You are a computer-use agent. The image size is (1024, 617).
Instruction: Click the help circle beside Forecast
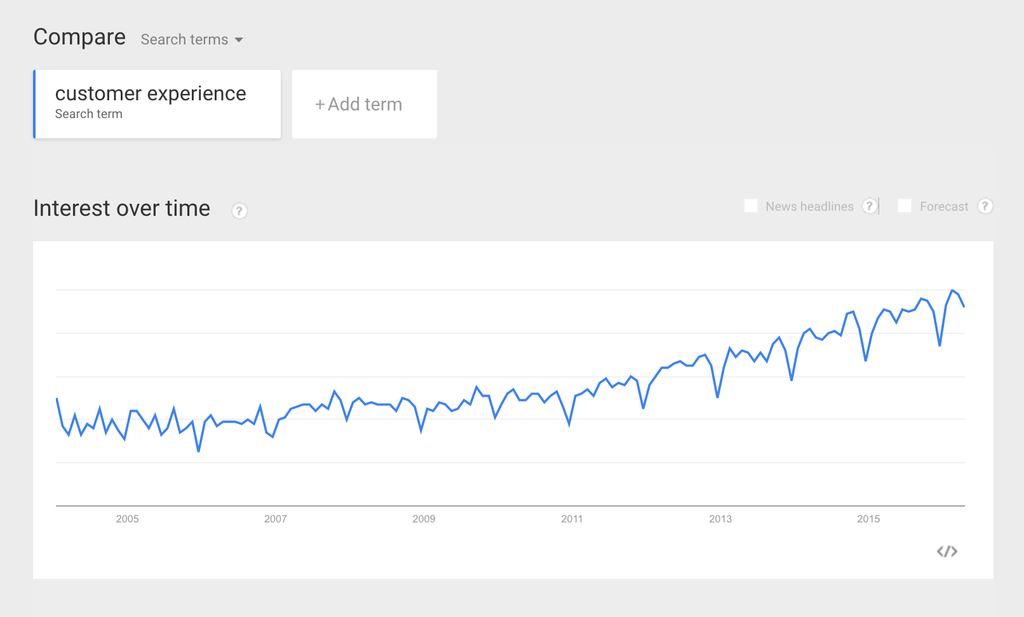986,206
